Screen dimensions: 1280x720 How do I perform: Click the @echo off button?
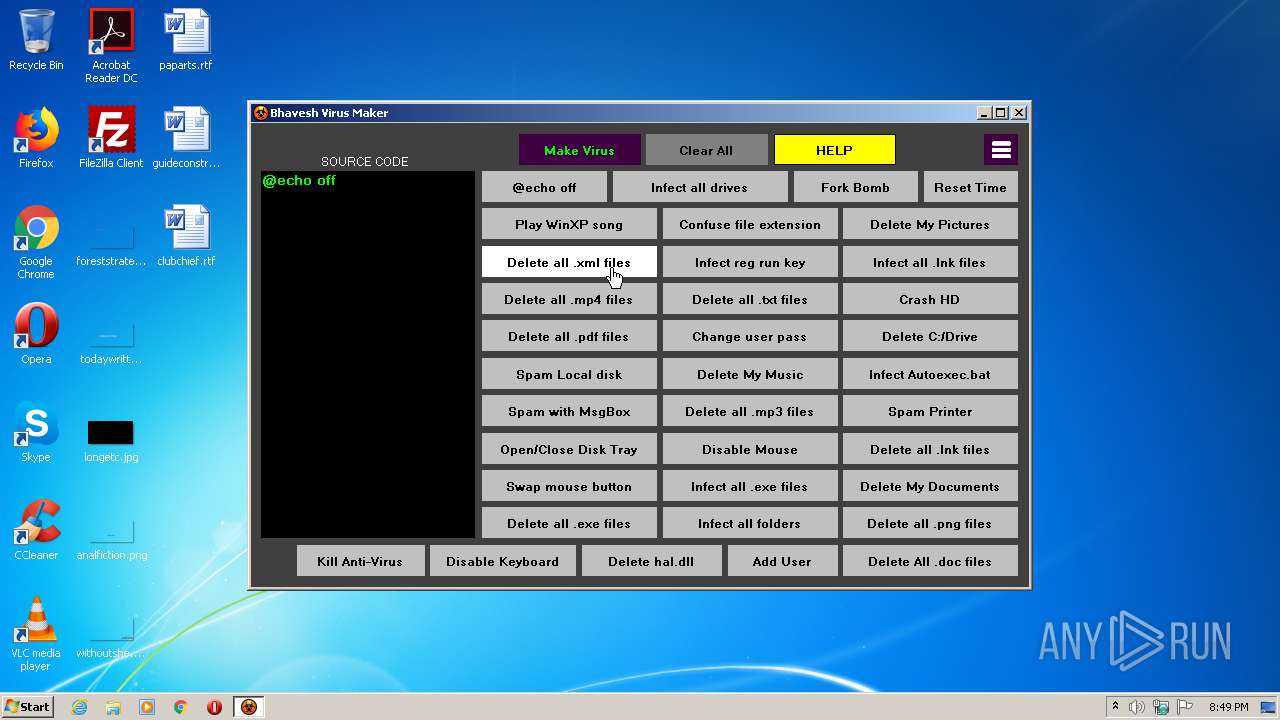pos(544,187)
